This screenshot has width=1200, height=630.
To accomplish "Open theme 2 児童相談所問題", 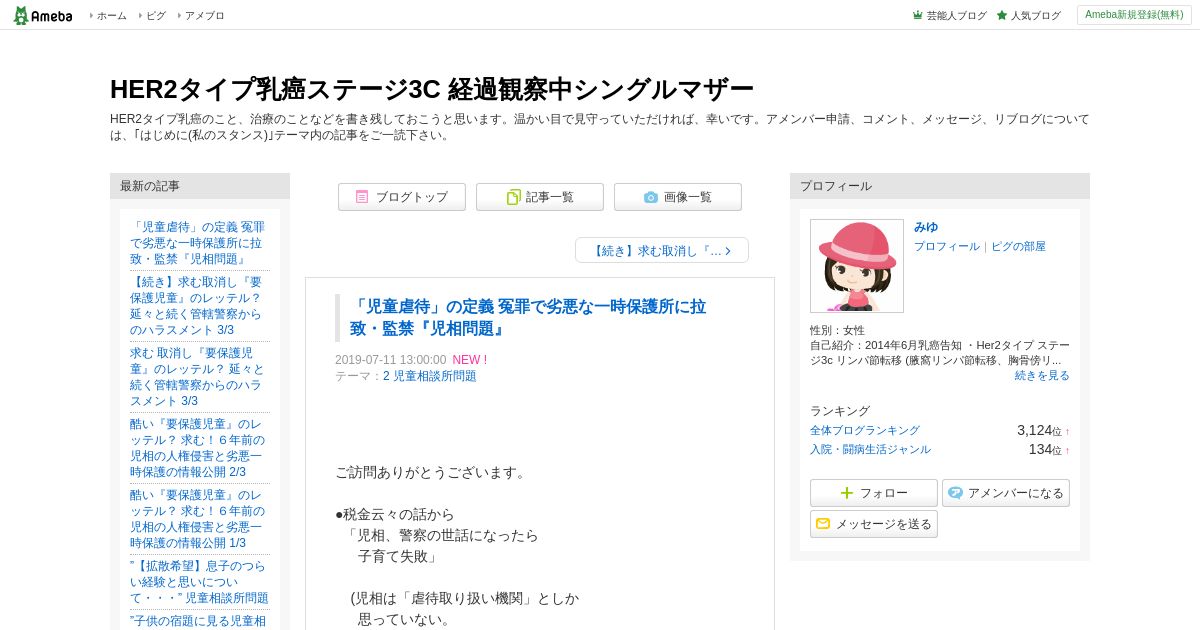I will coord(430,376).
